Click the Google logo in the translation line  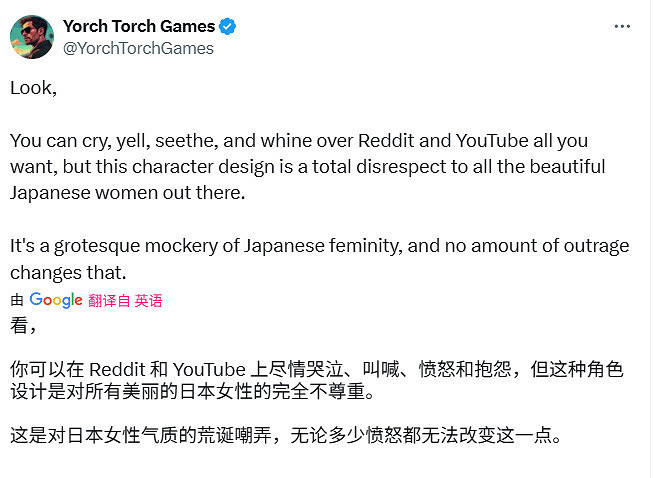pyautogui.click(x=55, y=300)
